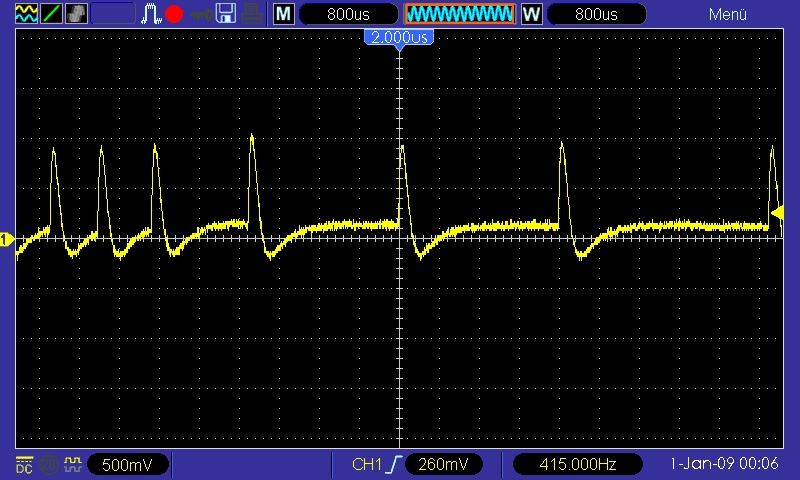Click the empty status box in top bar

pyautogui.click(x=113, y=14)
